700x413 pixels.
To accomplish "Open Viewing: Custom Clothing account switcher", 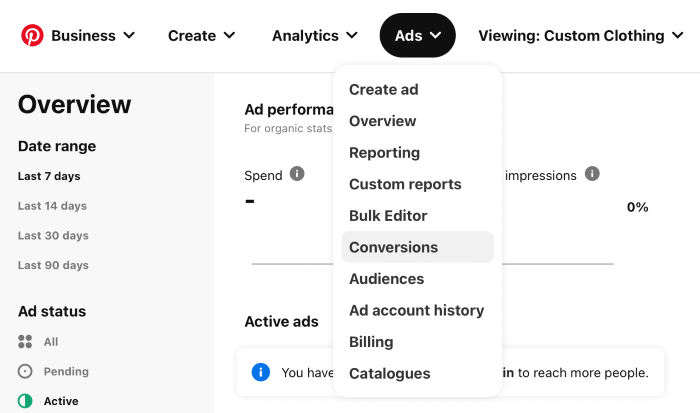I will click(581, 35).
